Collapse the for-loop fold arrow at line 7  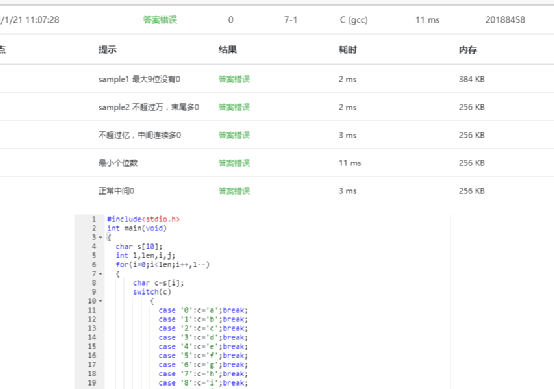[x=101, y=274]
